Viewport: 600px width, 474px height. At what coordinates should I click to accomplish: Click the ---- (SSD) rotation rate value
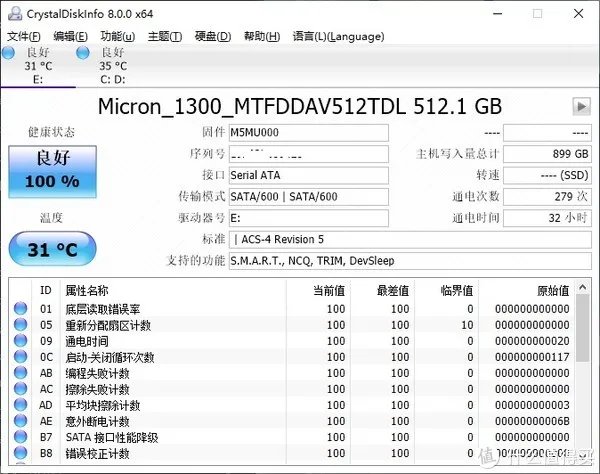tap(547, 176)
